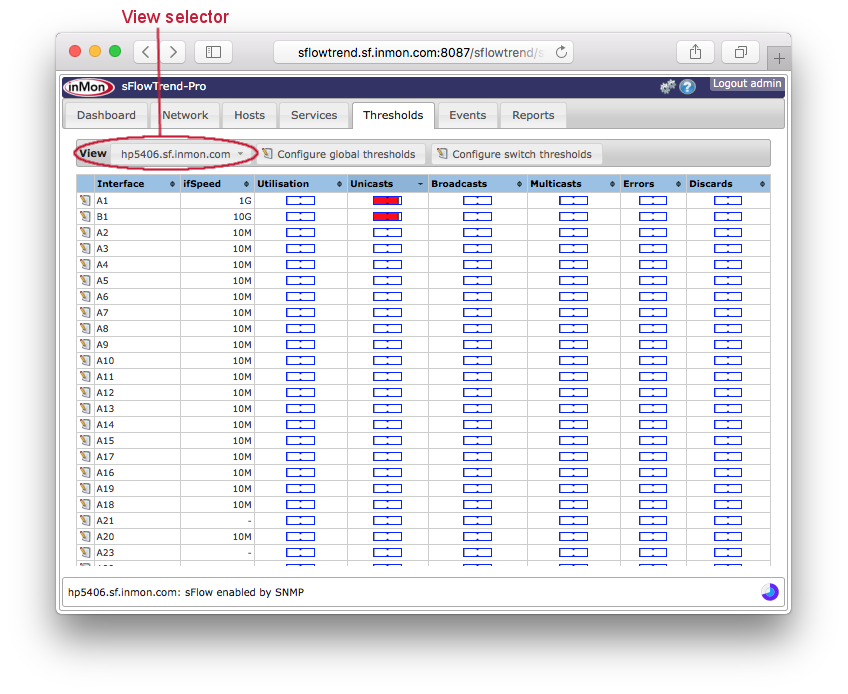Click the interface name A14
Image resolution: width=848 pixels, height=694 pixels.
tap(105, 425)
